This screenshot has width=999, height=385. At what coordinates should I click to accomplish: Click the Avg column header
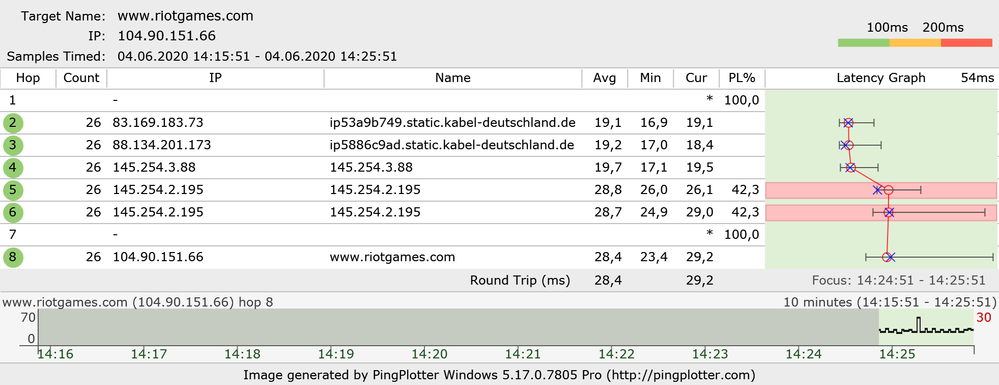pos(605,78)
